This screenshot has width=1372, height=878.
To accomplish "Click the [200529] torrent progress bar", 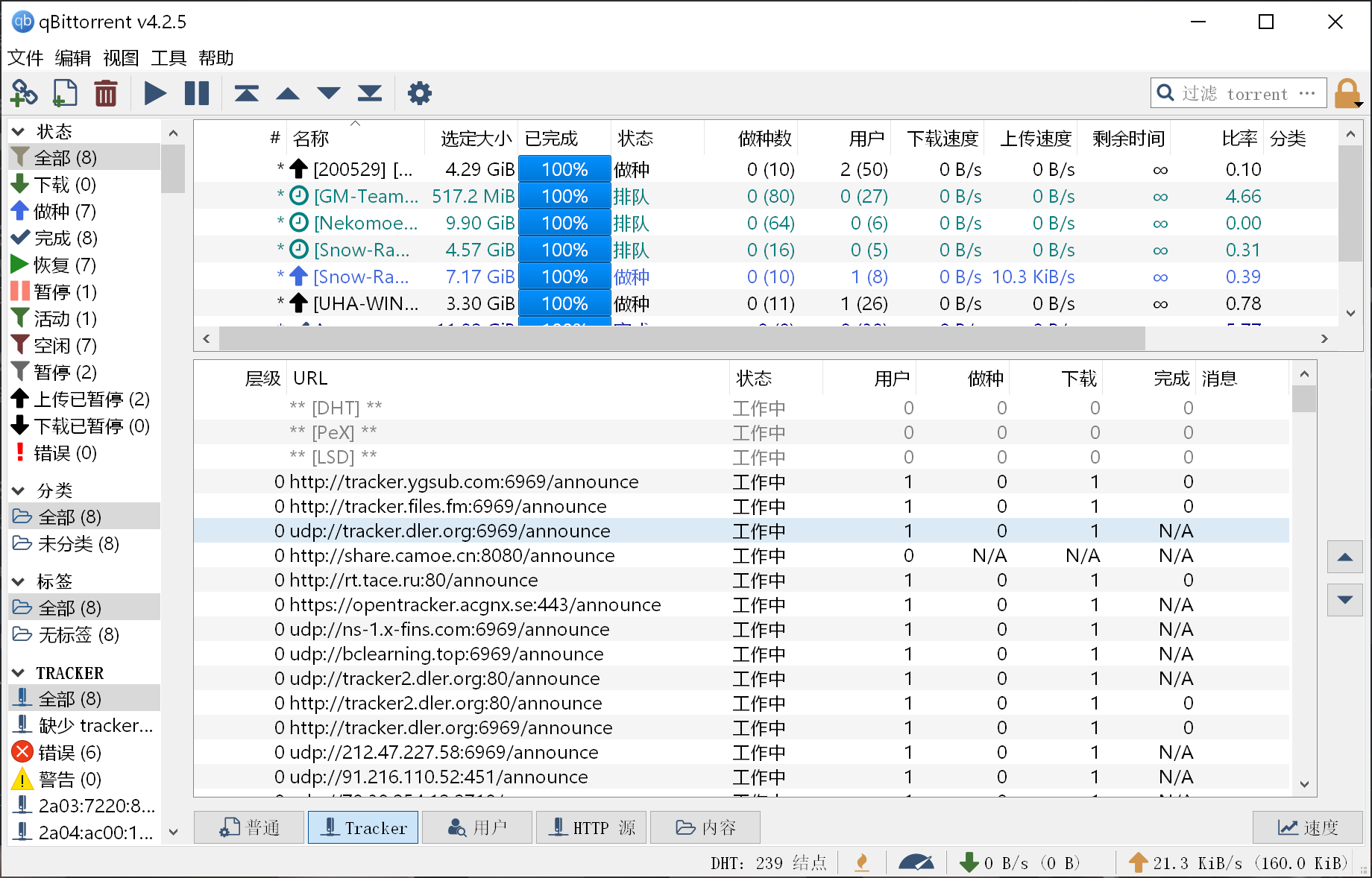I will click(x=564, y=170).
